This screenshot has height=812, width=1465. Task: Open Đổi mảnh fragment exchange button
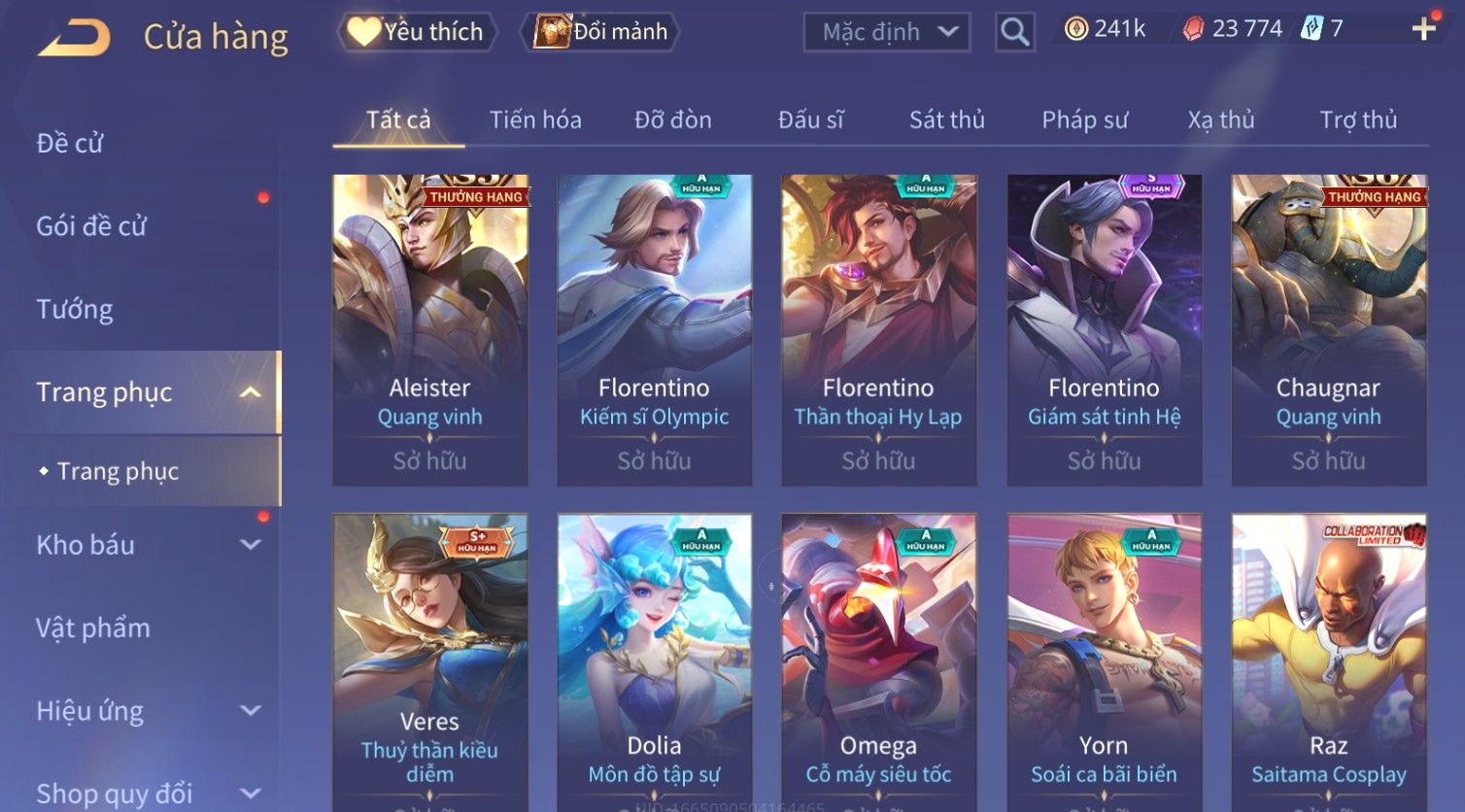tap(599, 32)
